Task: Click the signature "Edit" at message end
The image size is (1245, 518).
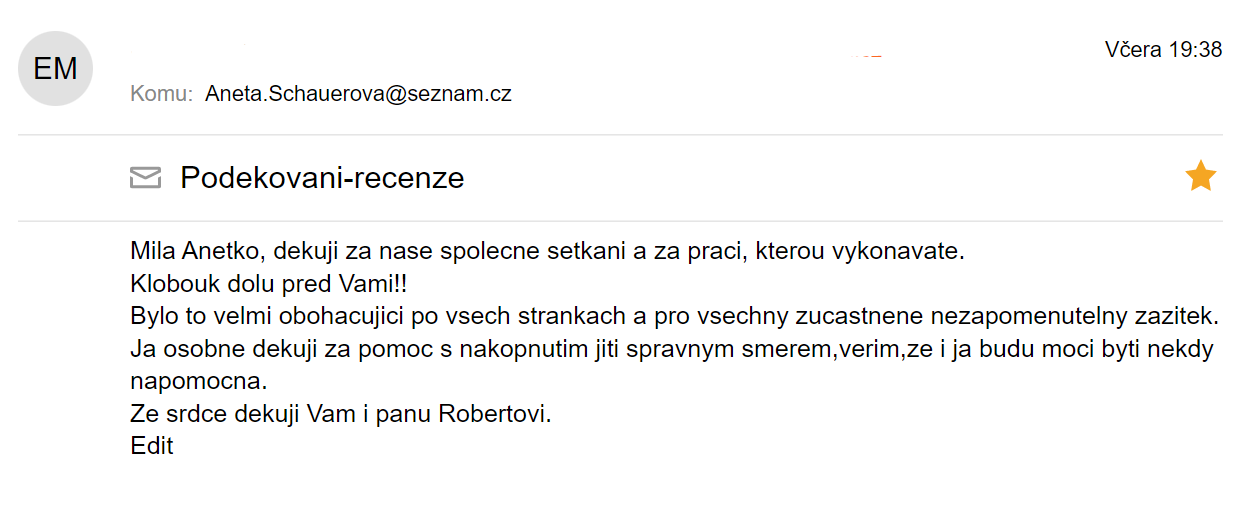Action: click(x=152, y=446)
